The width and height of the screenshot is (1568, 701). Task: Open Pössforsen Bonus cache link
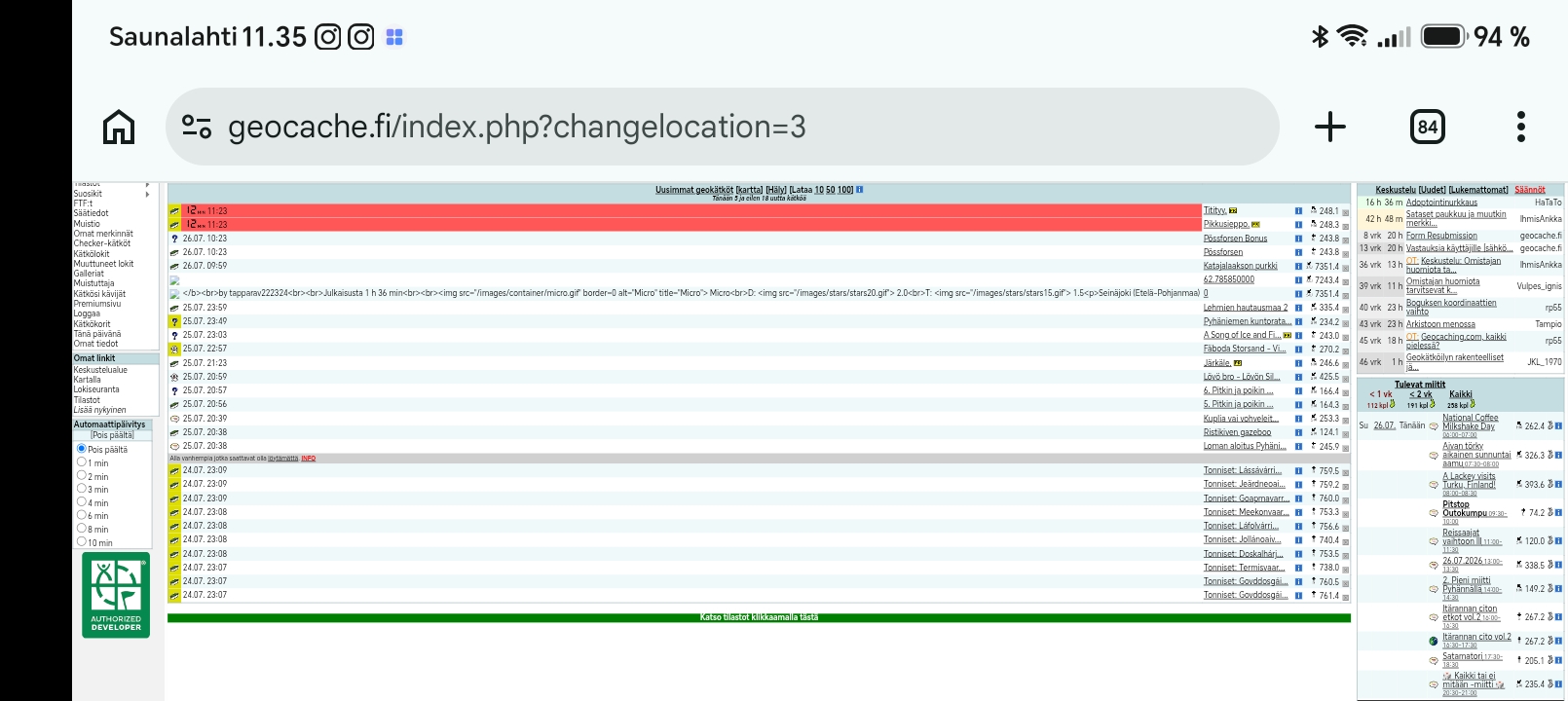point(1235,238)
